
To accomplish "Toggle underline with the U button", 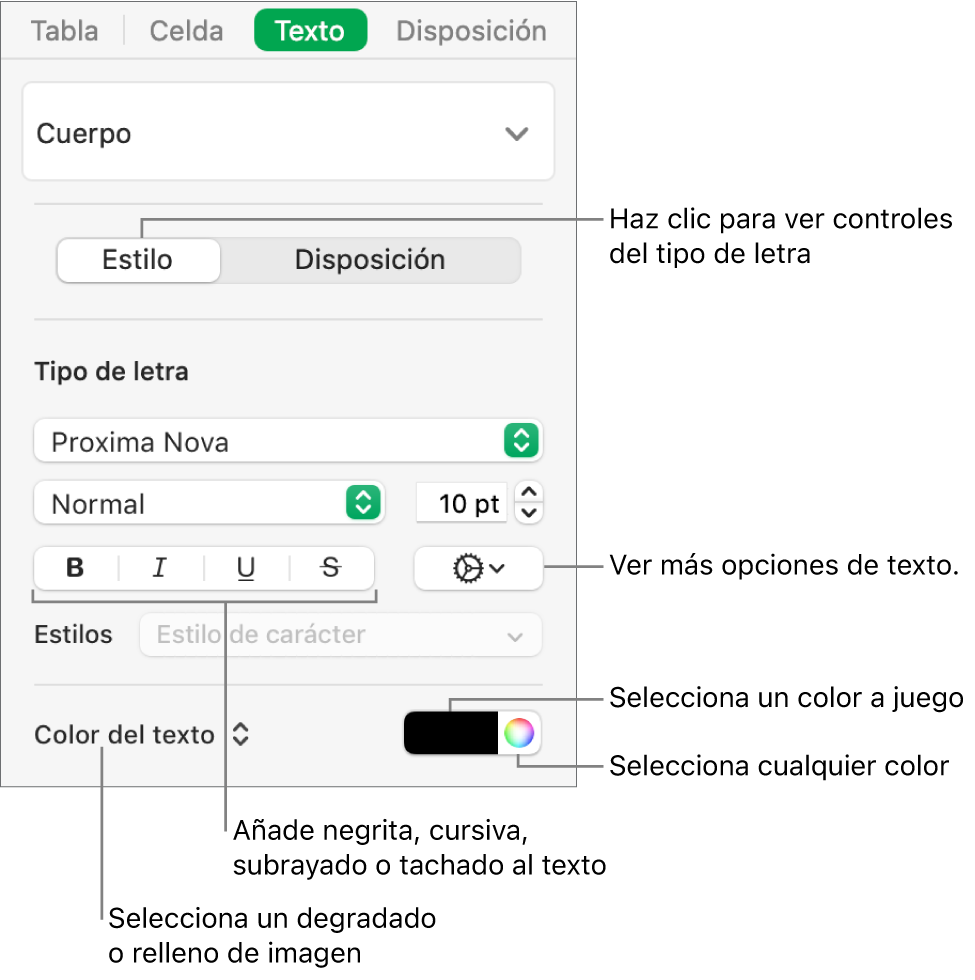I will (x=246, y=568).
